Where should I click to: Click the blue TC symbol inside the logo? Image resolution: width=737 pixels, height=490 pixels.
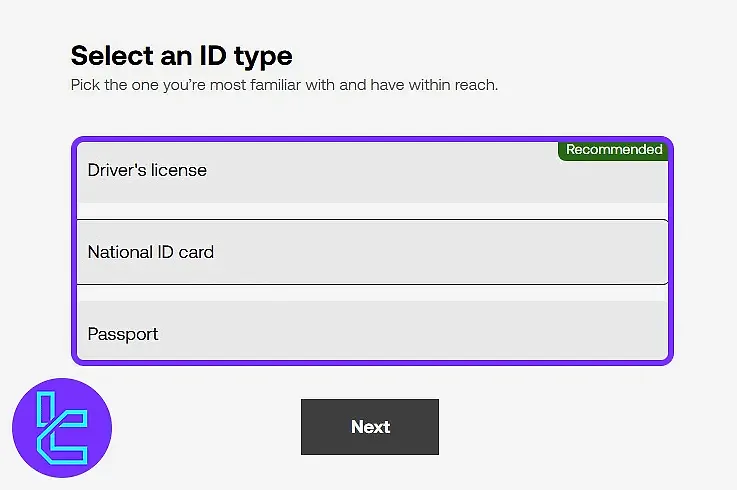pos(61,429)
